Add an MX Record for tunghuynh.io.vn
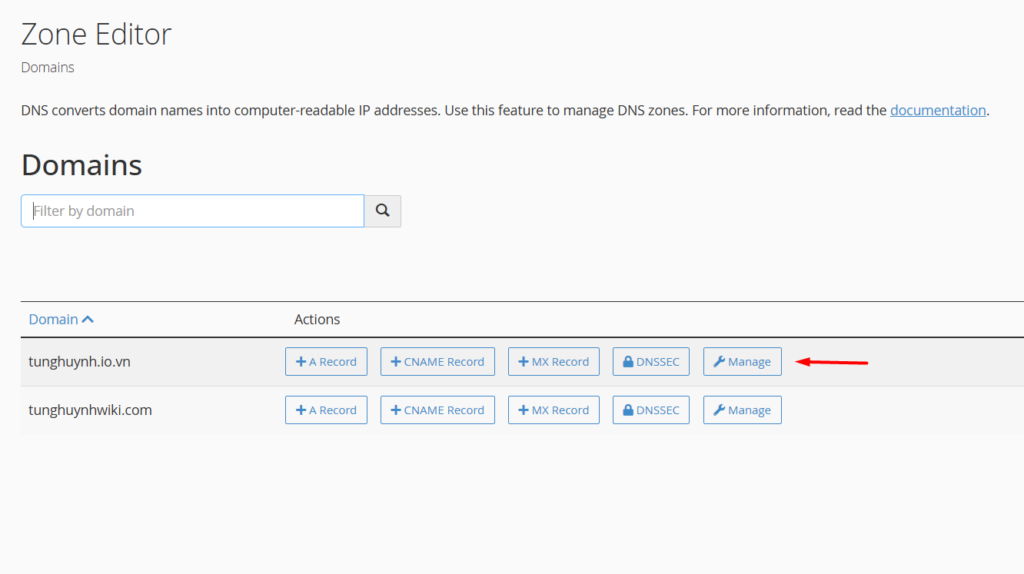Image resolution: width=1024 pixels, height=574 pixels. pos(553,362)
